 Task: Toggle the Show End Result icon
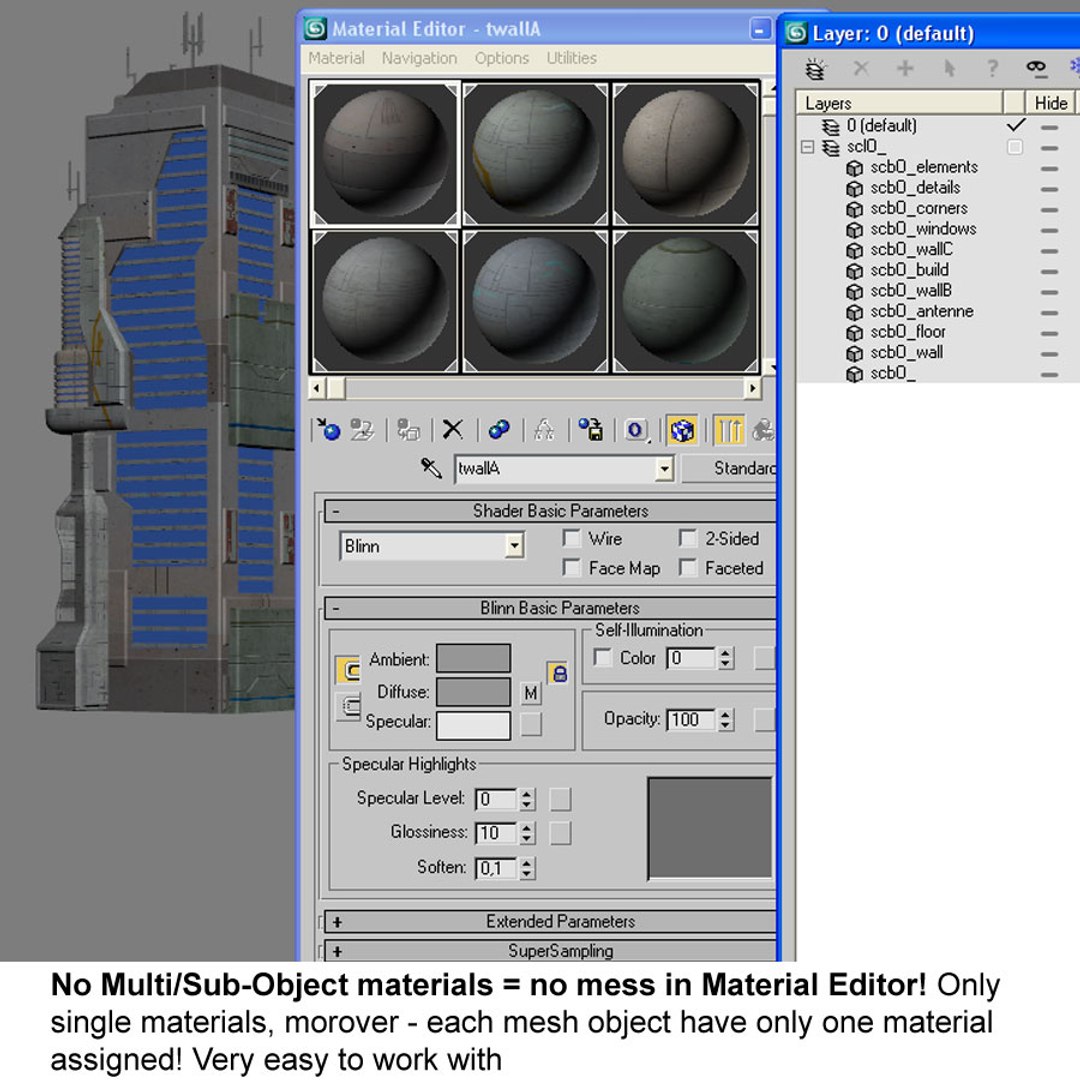(728, 430)
